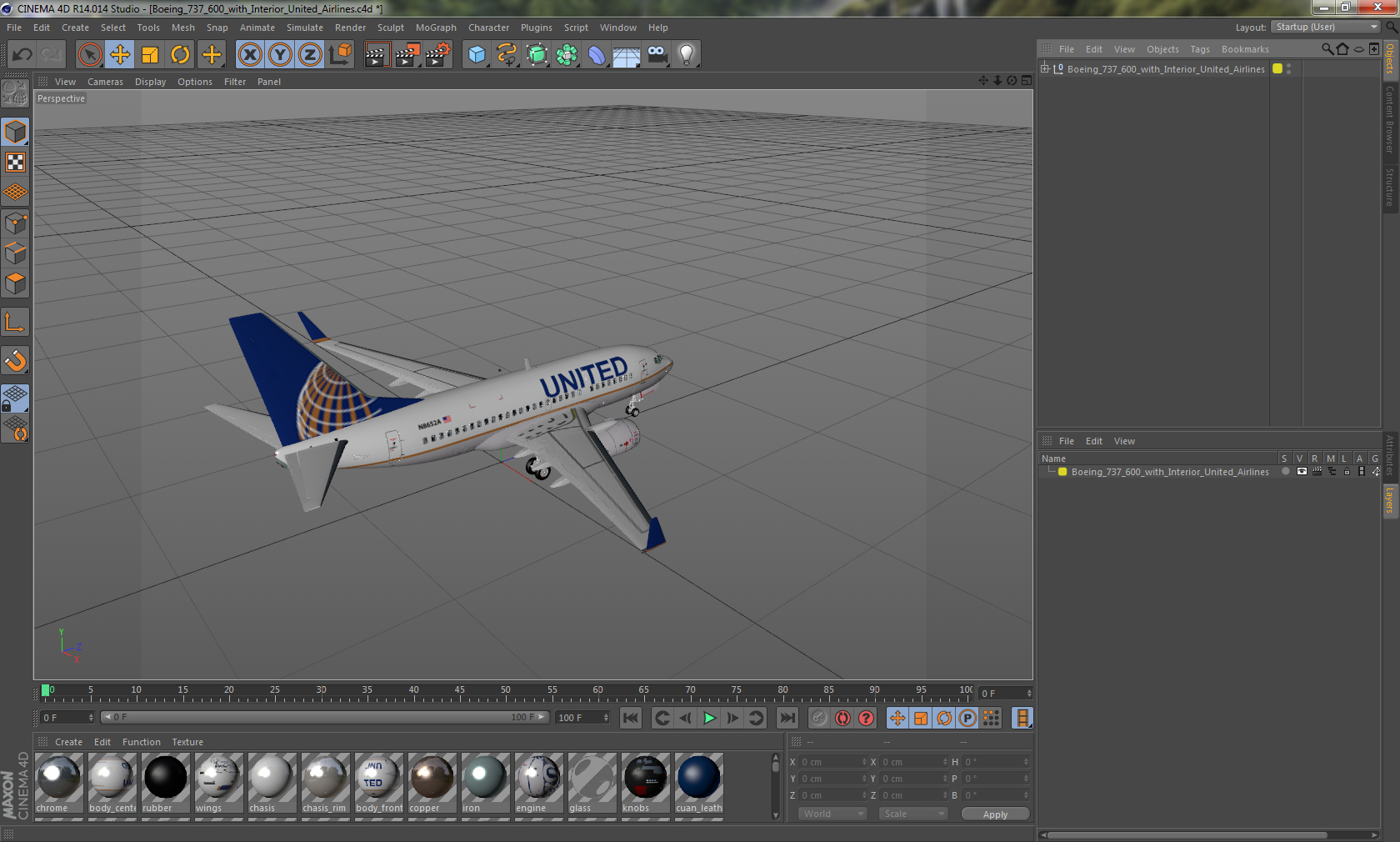
Task: Activate the Move tool
Action: point(120,55)
